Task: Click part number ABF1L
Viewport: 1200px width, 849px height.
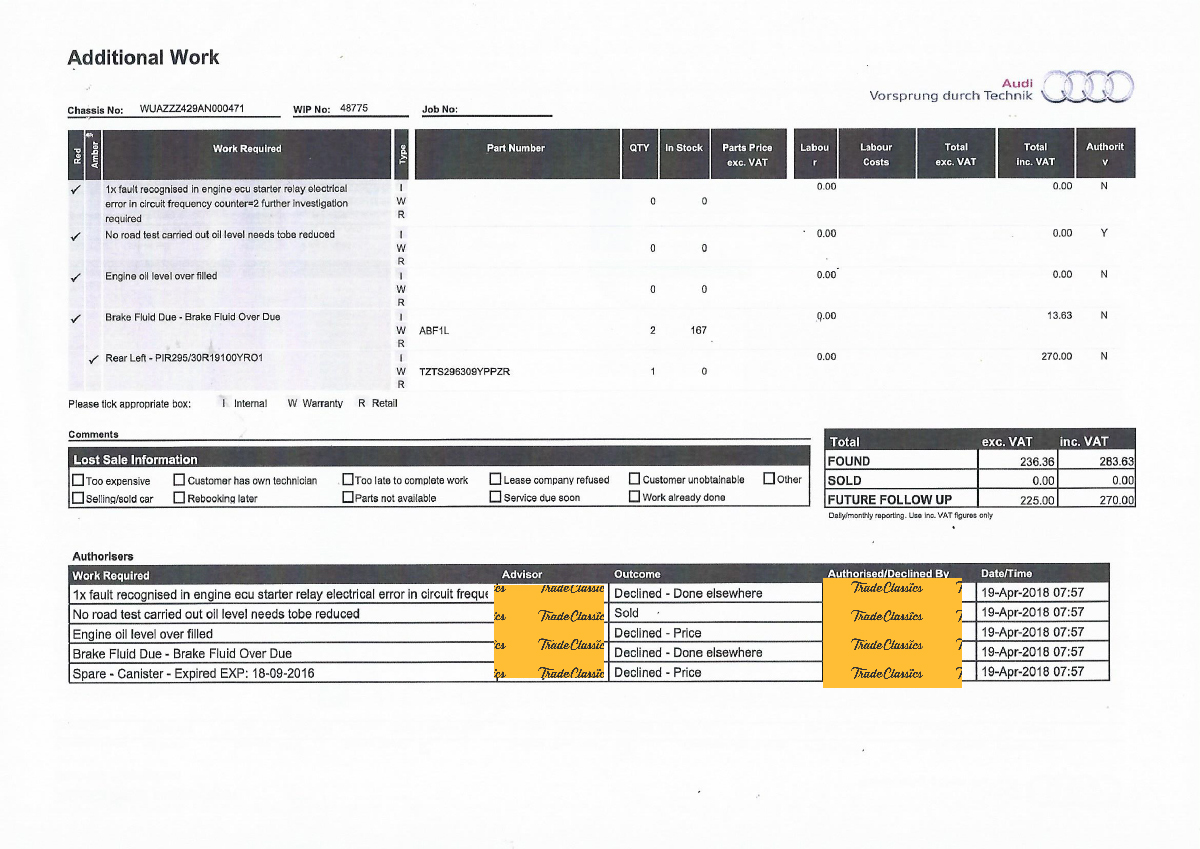Action: pyautogui.click(x=435, y=330)
